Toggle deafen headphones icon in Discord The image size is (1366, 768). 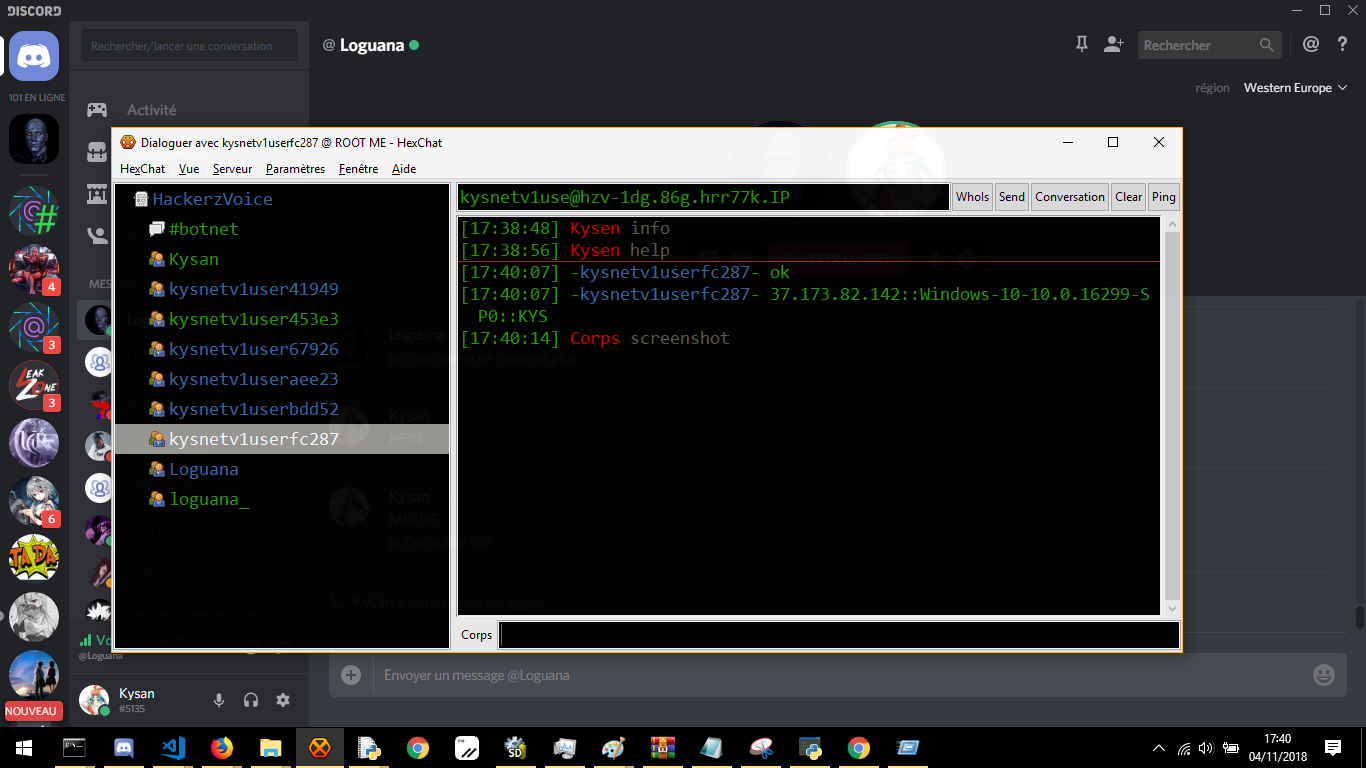(x=251, y=701)
